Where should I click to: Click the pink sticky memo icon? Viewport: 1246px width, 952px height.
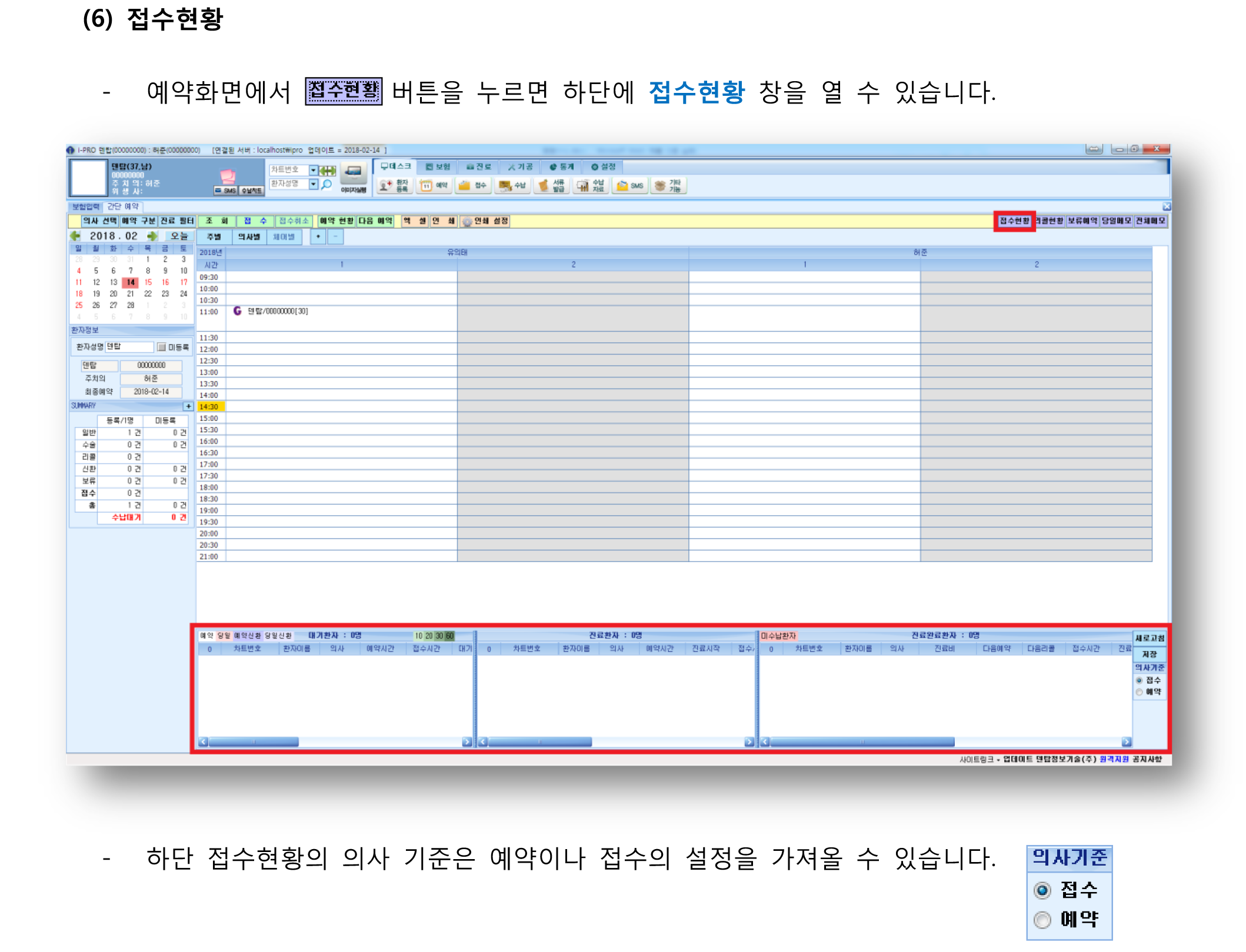[228, 176]
